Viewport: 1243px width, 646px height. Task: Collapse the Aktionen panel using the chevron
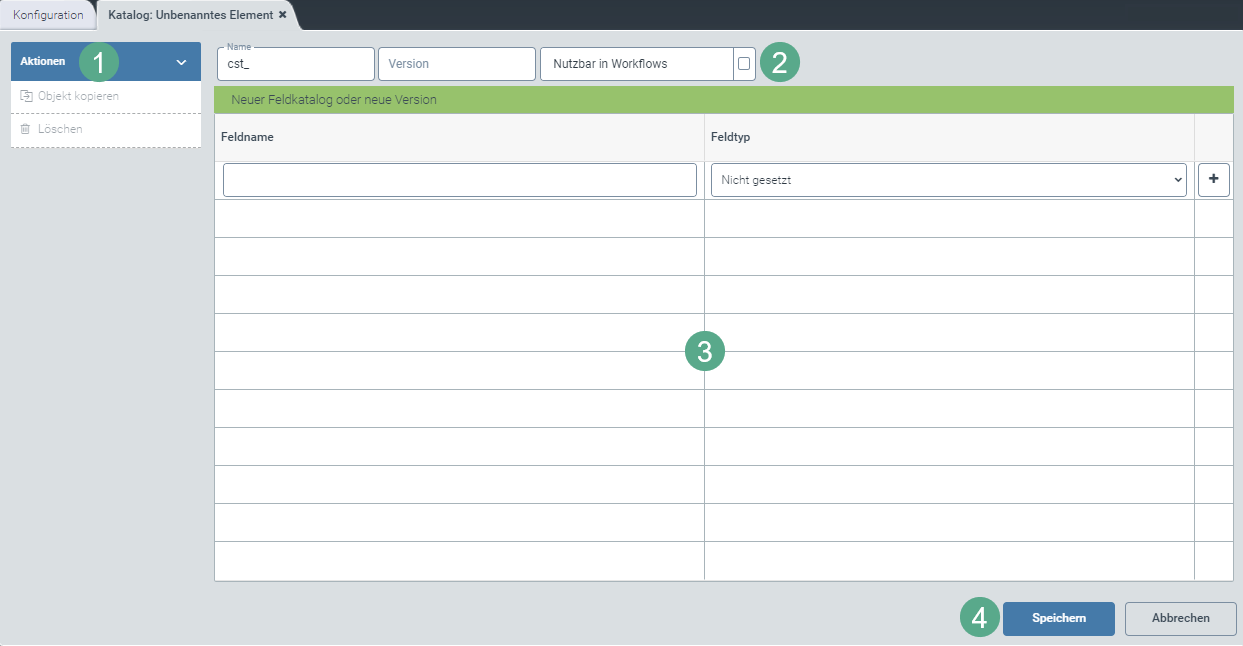tap(181, 62)
